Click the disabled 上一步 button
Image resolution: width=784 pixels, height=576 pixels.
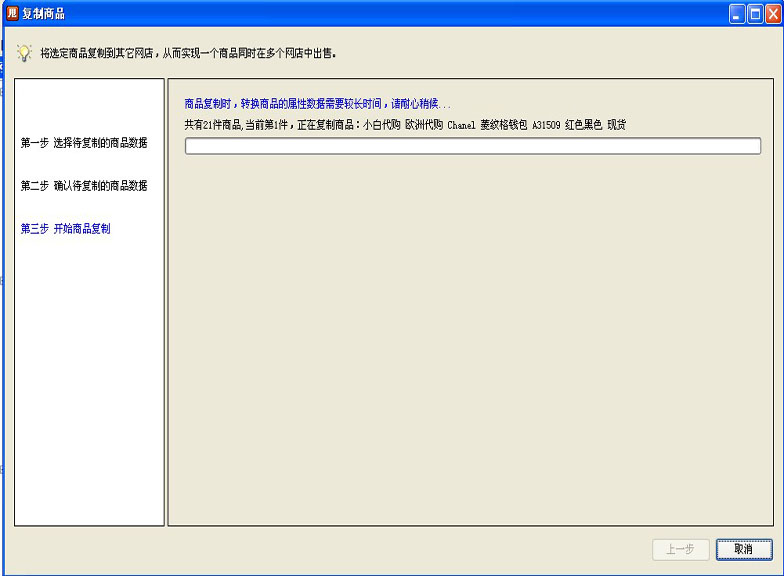click(x=680, y=549)
